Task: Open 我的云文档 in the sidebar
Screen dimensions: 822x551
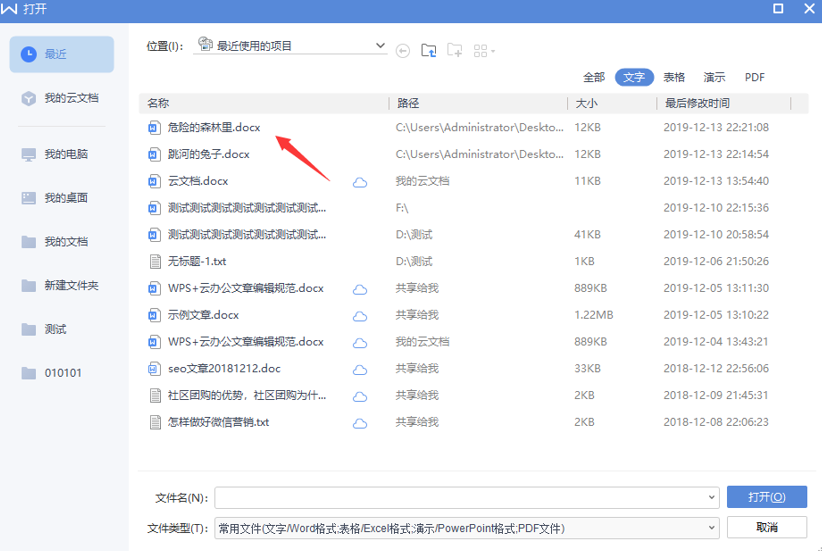Action: click(x=62, y=98)
